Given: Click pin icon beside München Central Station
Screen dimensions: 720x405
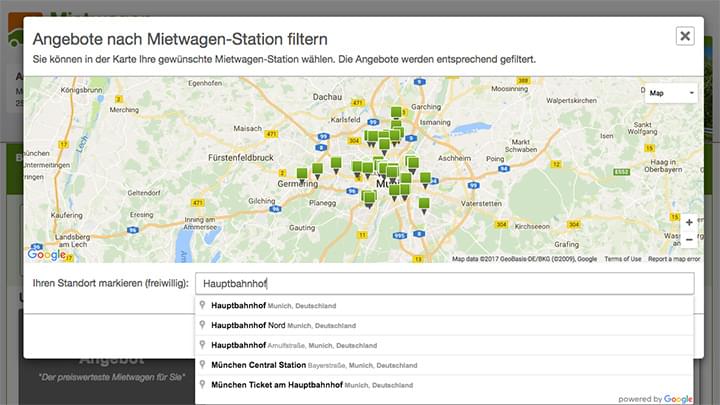Looking at the screenshot, I should [202, 365].
